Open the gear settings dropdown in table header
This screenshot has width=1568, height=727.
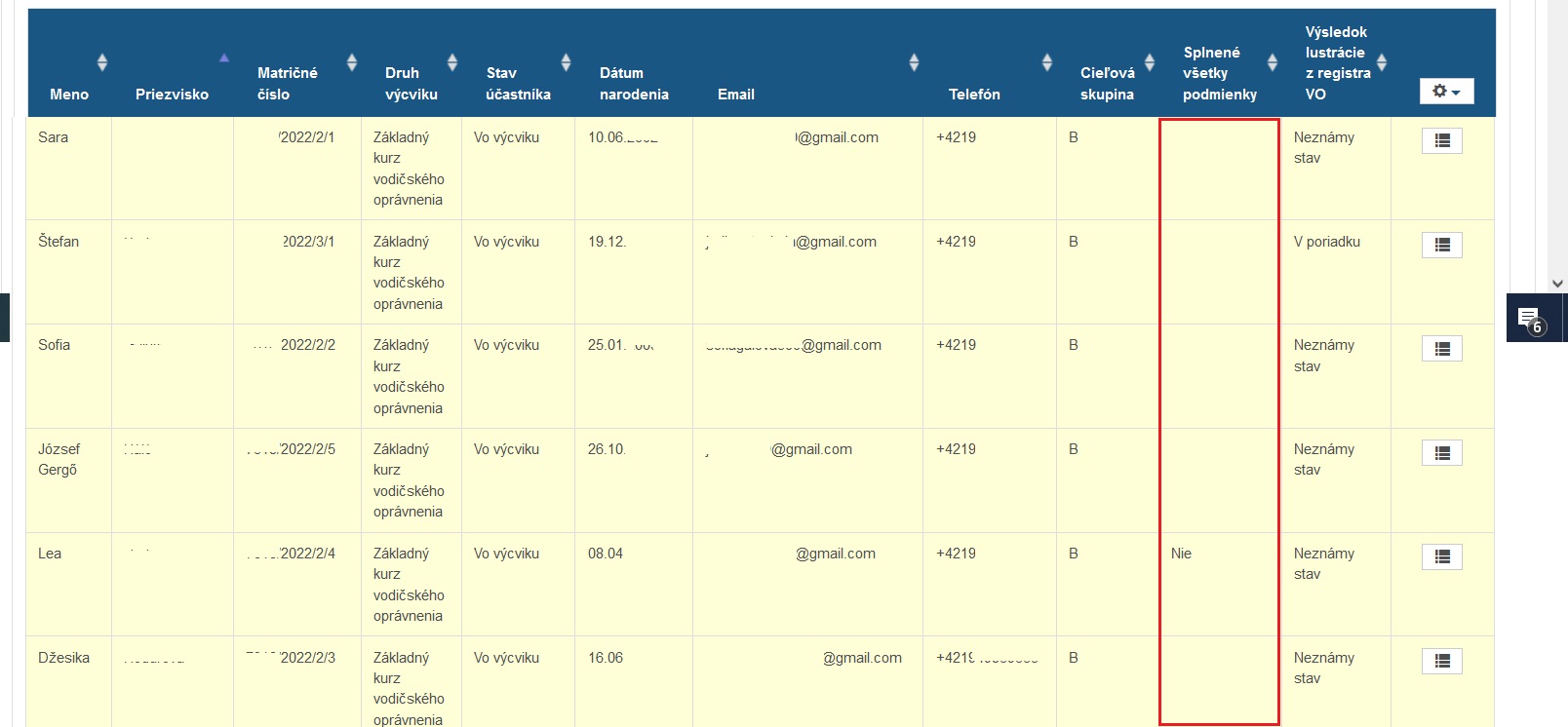pos(1446,92)
